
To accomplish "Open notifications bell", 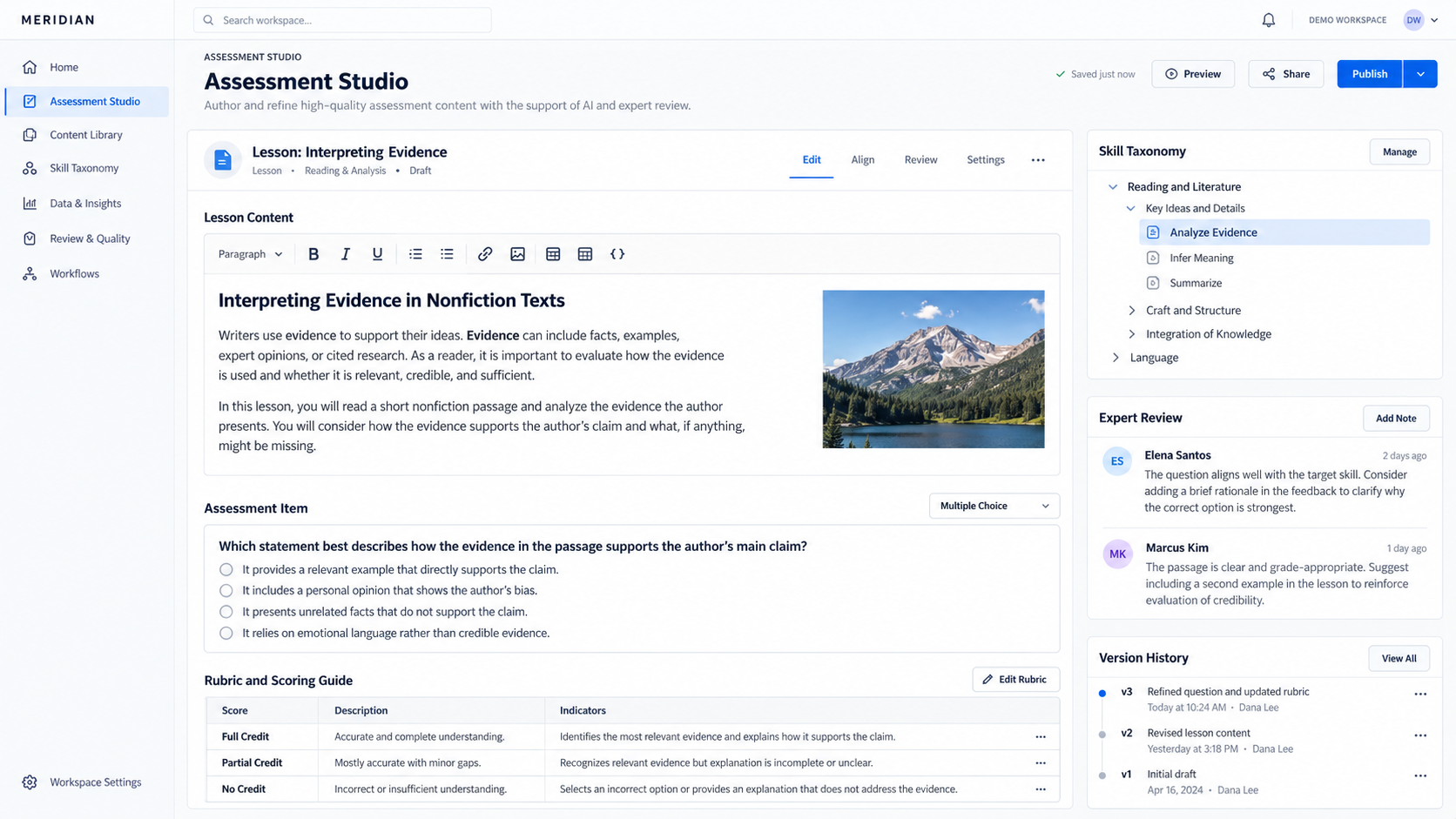I will click(1269, 20).
